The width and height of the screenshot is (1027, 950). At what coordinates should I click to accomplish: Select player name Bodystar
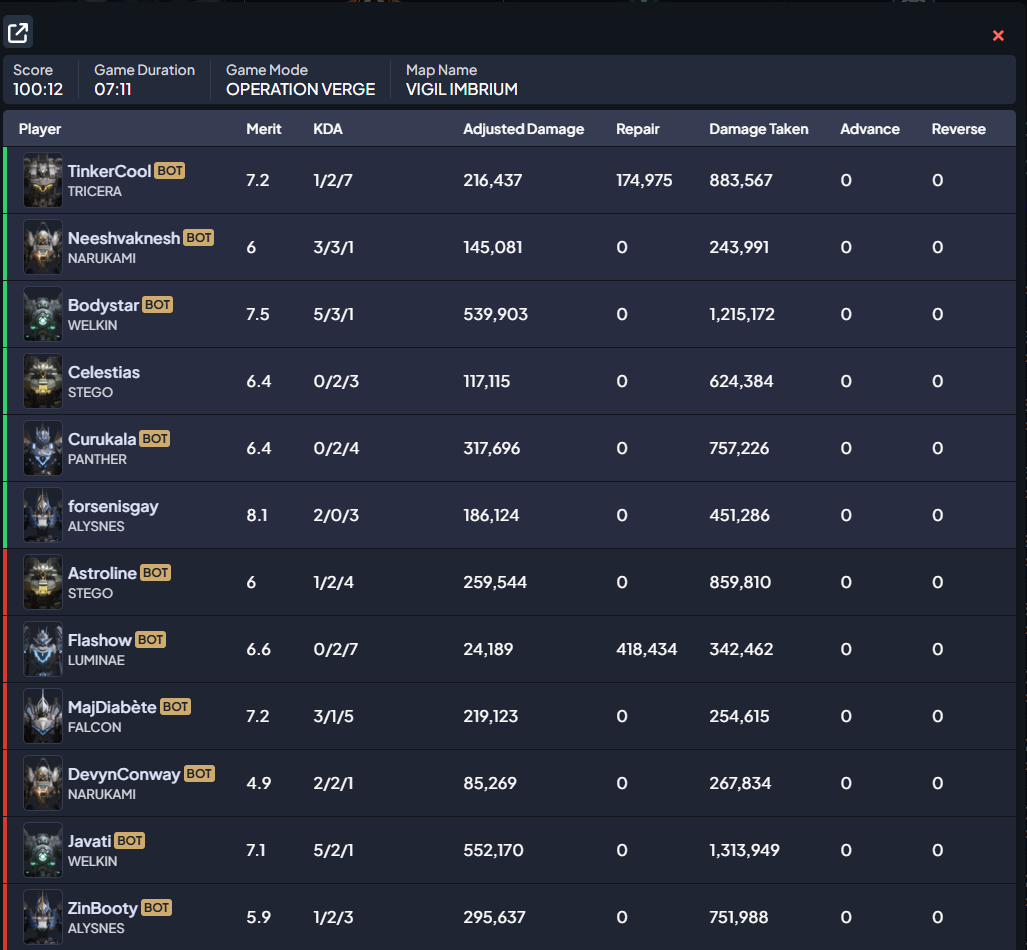[x=103, y=305]
